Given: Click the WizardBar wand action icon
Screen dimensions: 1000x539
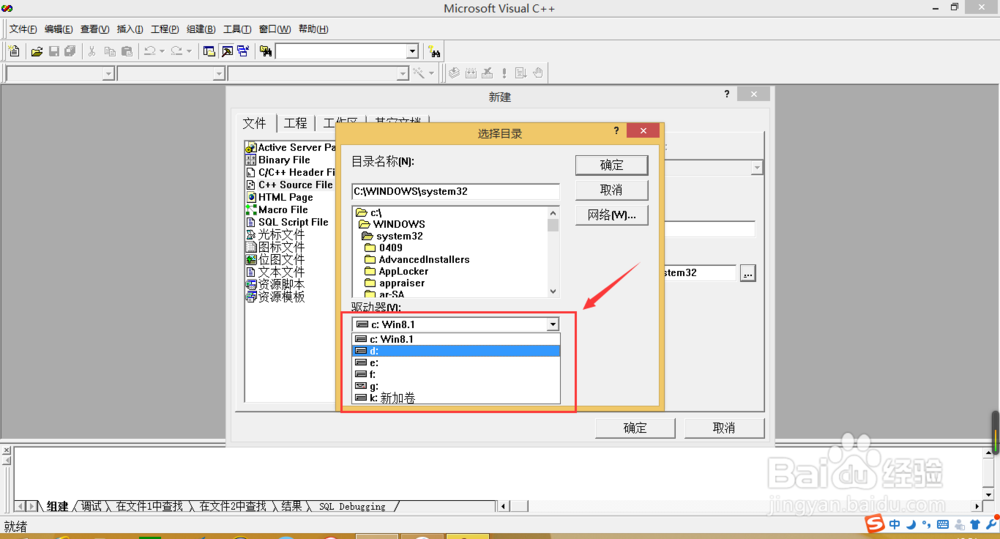Looking at the screenshot, I should [418, 73].
